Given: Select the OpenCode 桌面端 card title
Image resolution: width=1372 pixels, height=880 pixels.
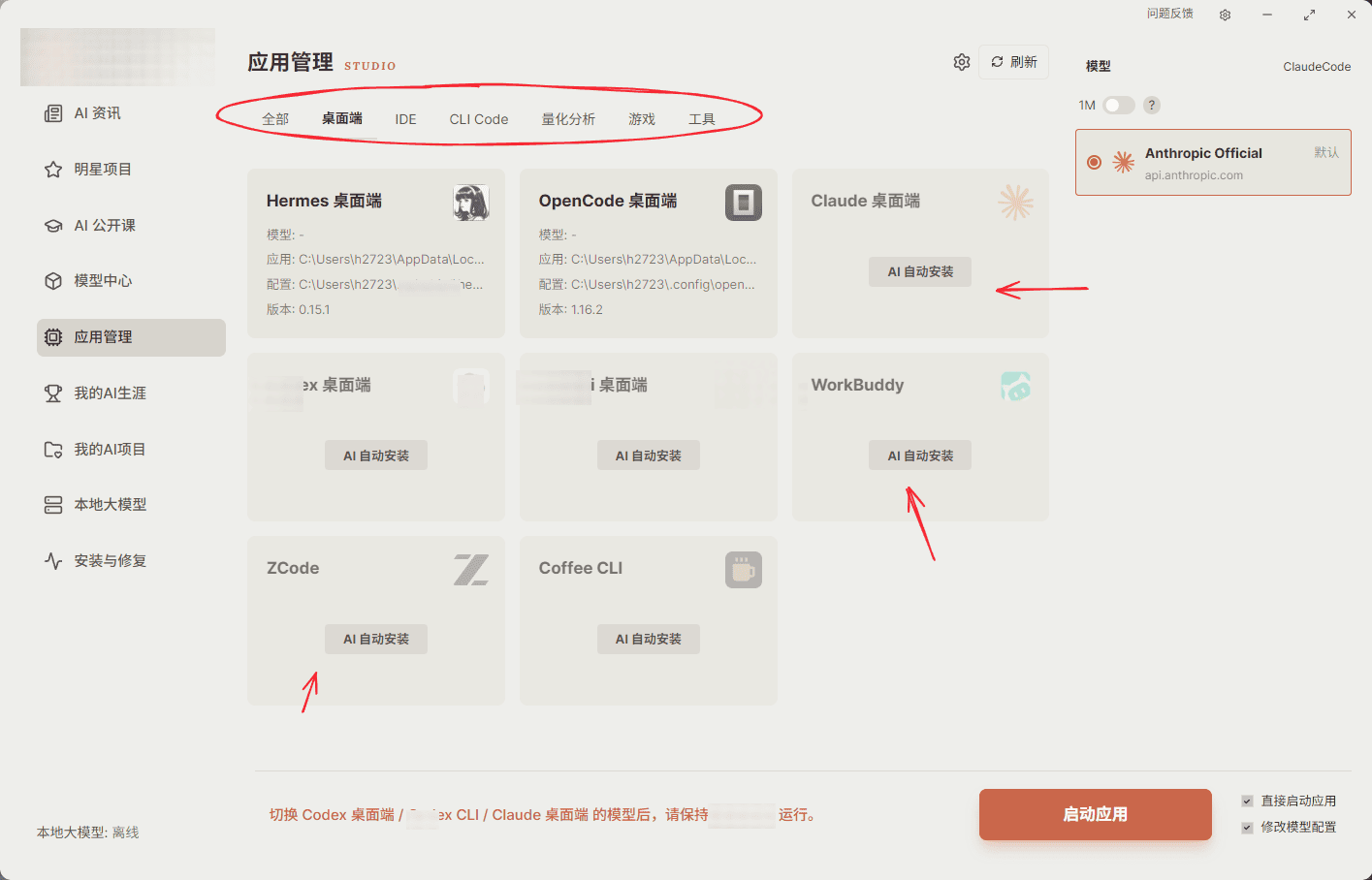Looking at the screenshot, I should (608, 201).
